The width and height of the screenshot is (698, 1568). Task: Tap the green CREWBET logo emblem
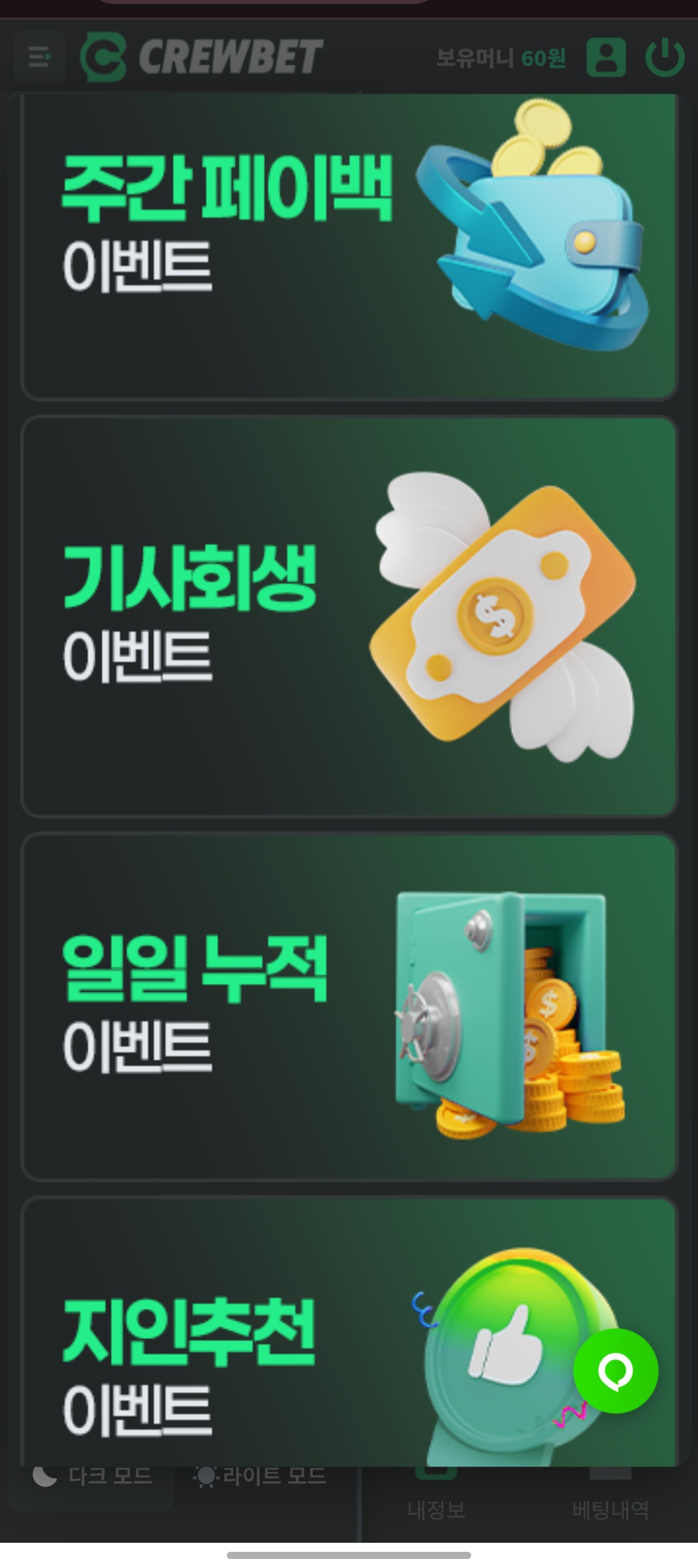(x=103, y=58)
